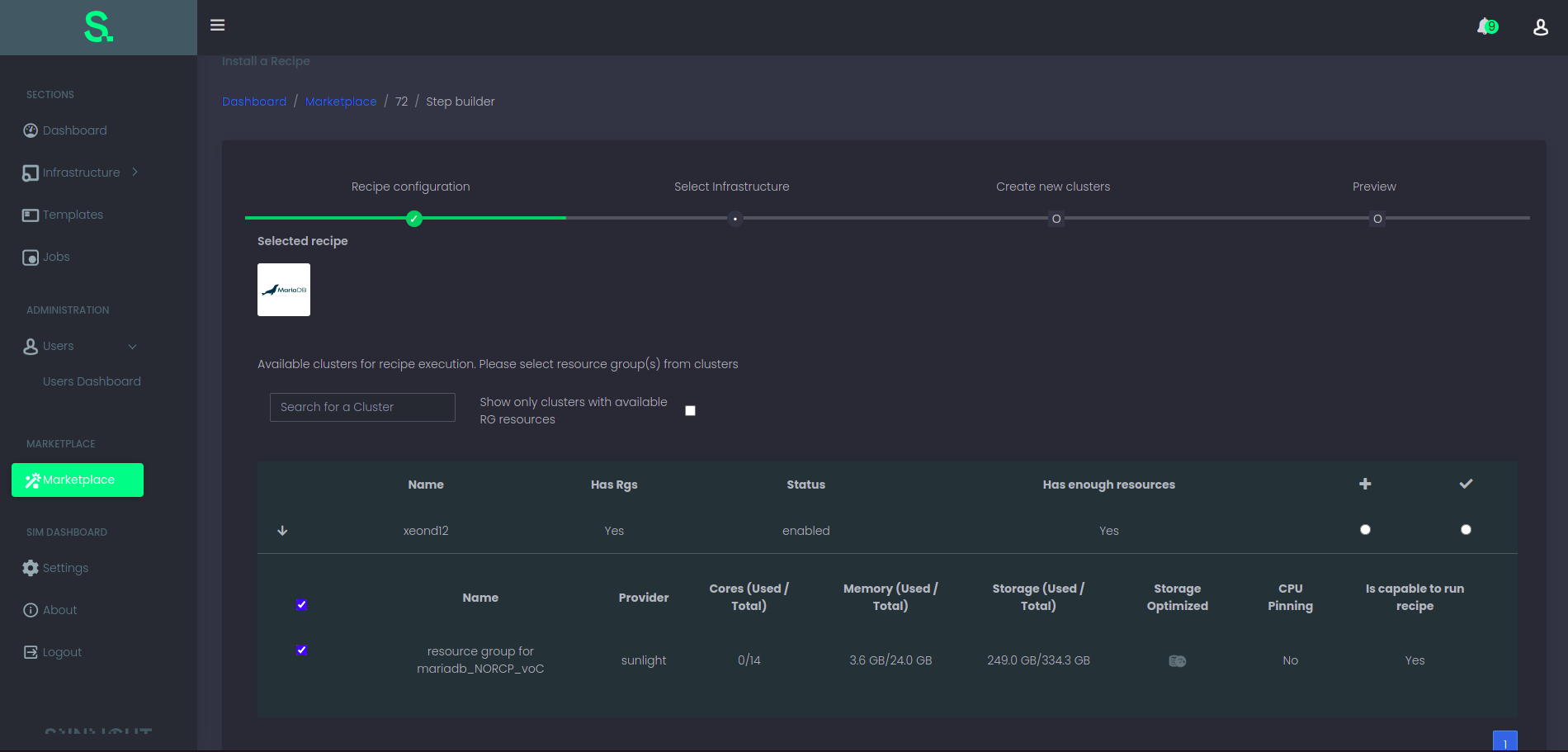Focus the Search for a Cluster field

(x=362, y=407)
